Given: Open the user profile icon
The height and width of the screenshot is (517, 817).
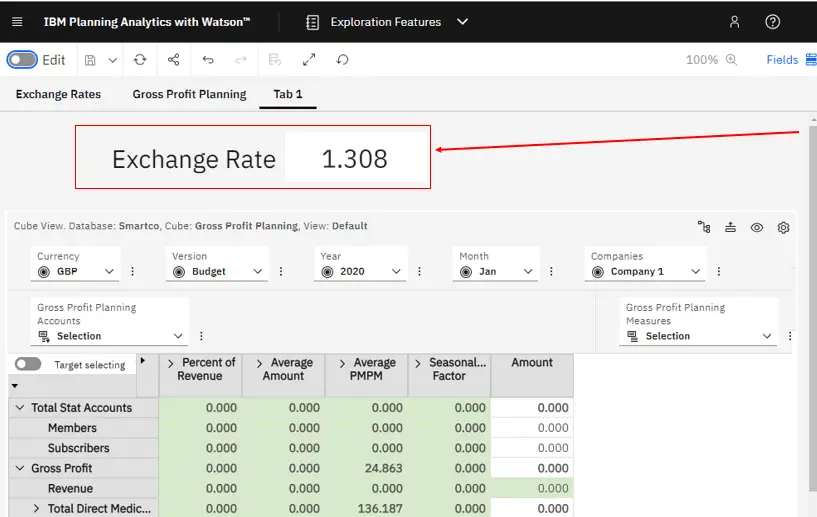Looking at the screenshot, I should (x=734, y=22).
